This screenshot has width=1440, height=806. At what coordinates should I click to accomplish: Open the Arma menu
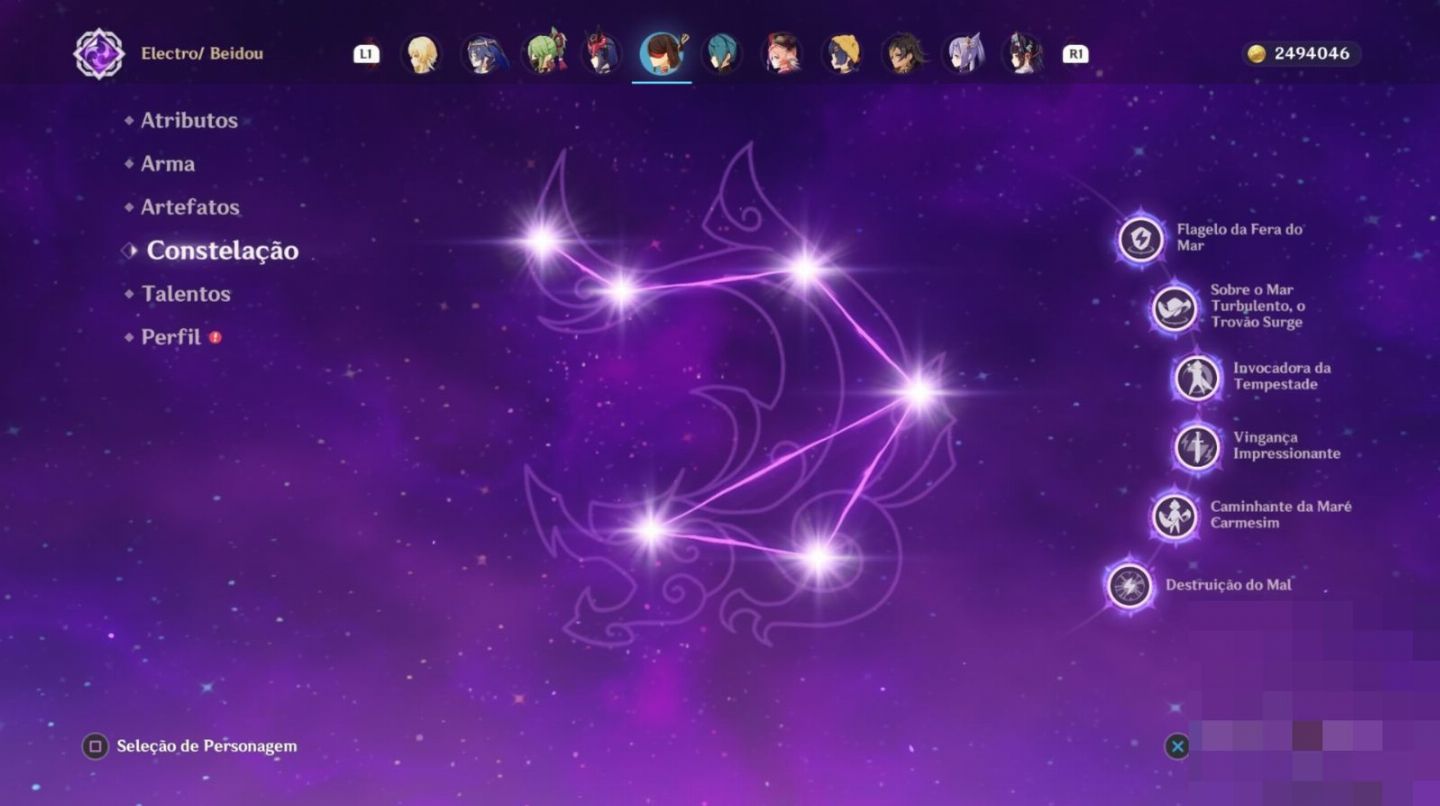click(167, 163)
